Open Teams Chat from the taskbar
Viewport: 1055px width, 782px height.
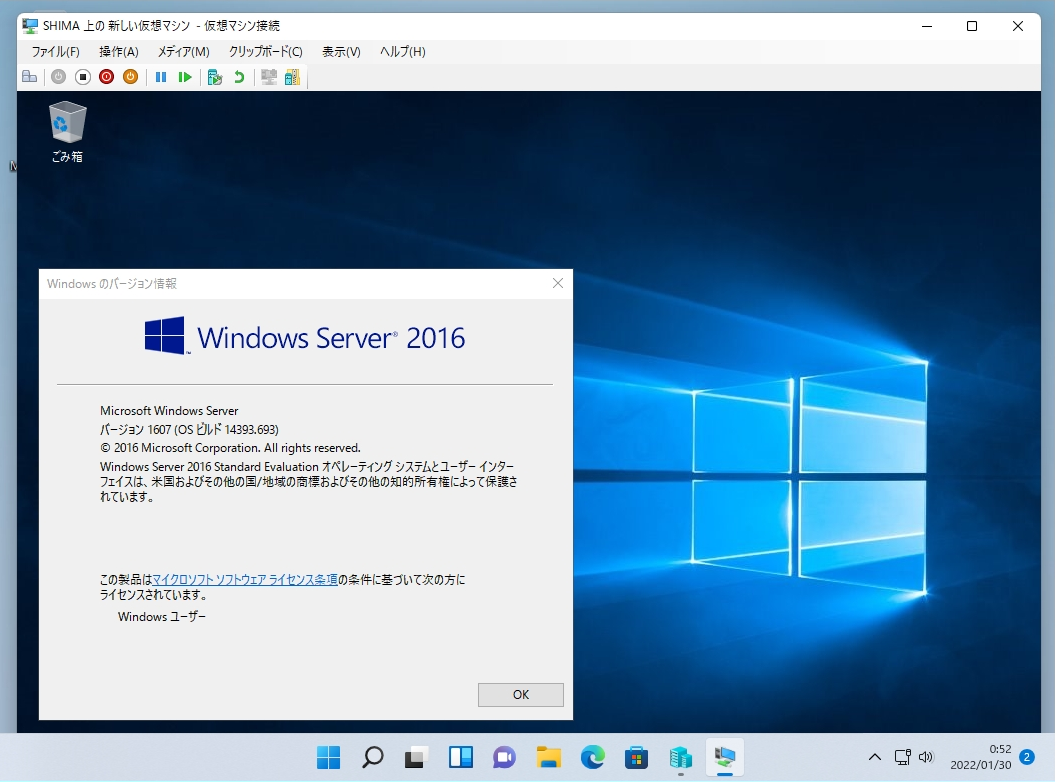pos(505,758)
